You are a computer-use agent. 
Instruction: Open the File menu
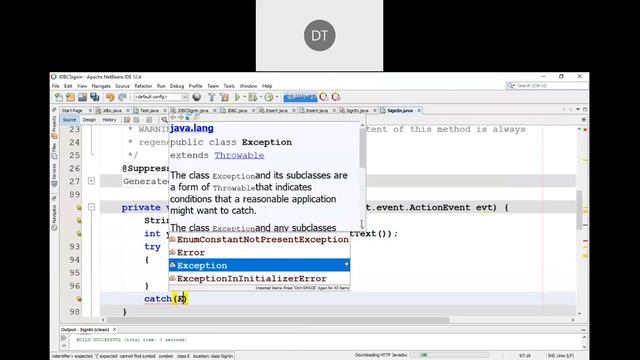pyautogui.click(x=56, y=86)
